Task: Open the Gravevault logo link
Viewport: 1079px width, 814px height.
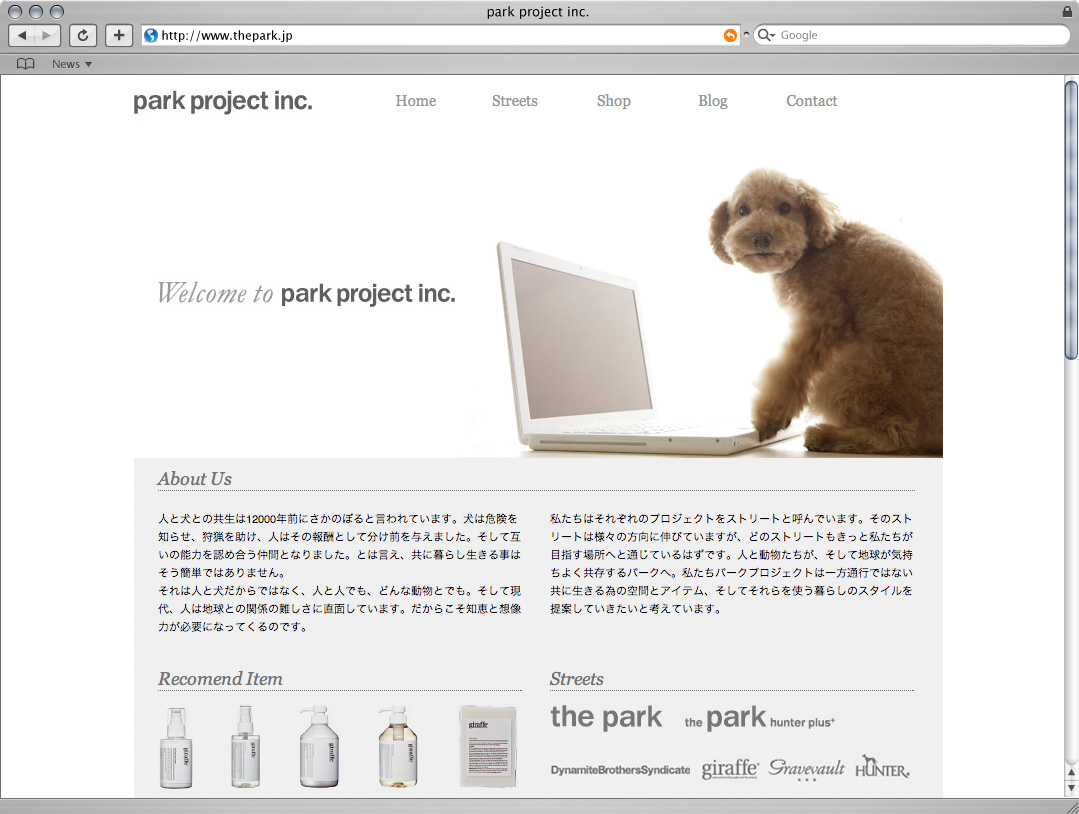Action: pos(806,769)
